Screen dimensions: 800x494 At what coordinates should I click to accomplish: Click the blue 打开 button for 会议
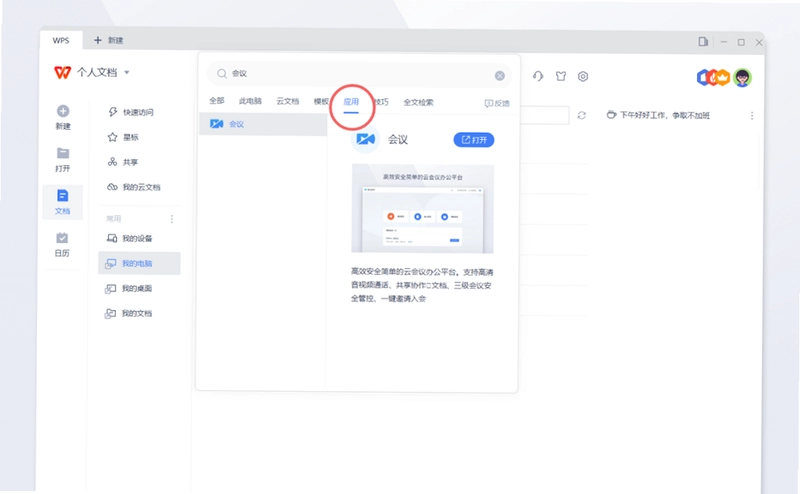(473, 140)
